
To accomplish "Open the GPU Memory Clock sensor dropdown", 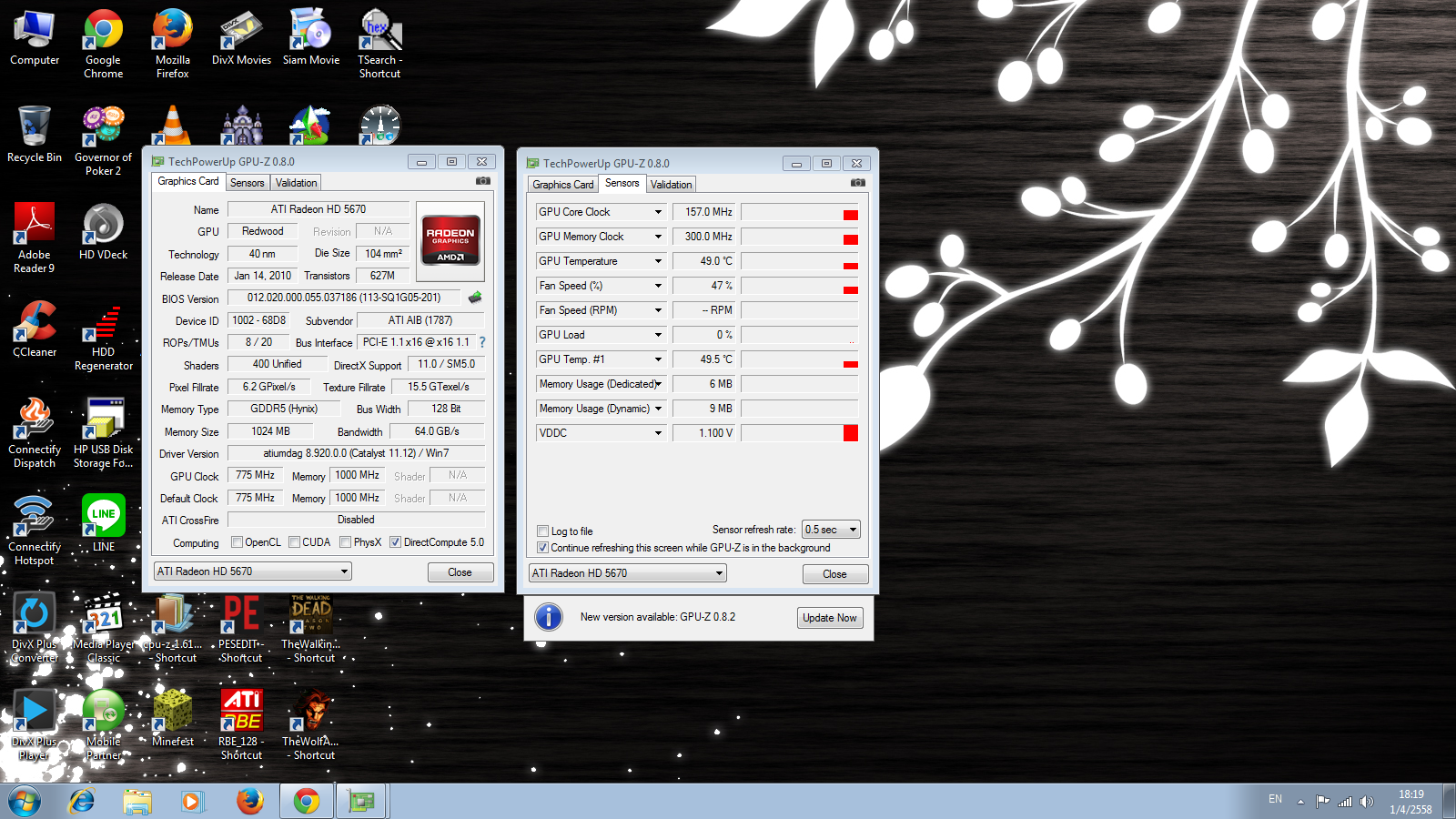I will click(x=659, y=237).
